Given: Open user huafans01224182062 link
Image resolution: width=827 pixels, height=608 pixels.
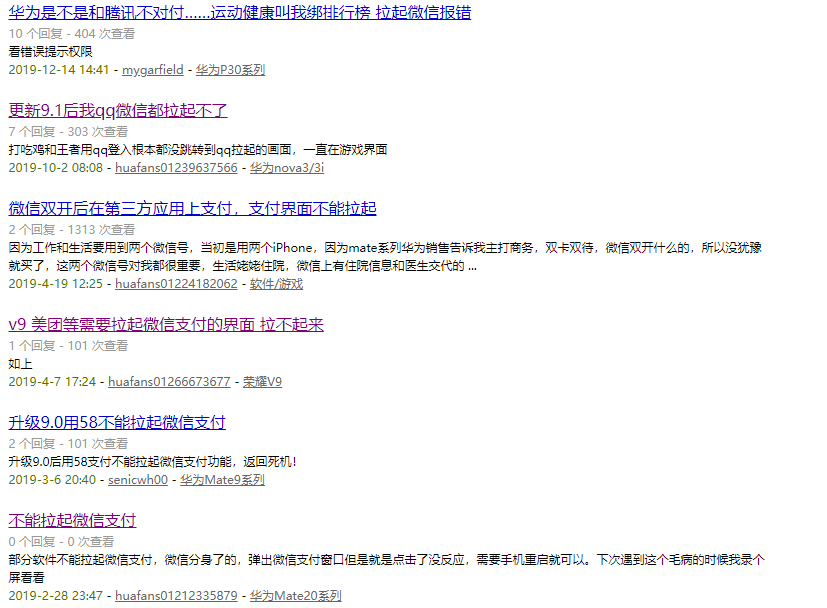Looking at the screenshot, I should (176, 284).
